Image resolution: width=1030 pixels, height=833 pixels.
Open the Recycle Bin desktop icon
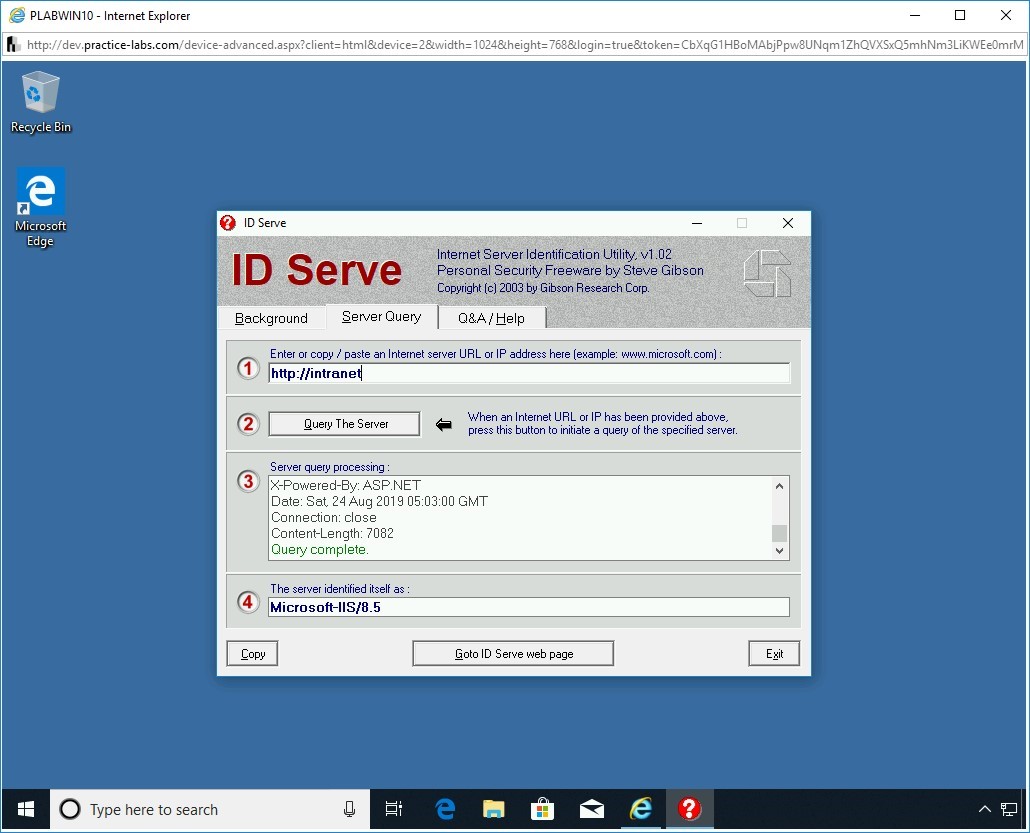(x=40, y=101)
